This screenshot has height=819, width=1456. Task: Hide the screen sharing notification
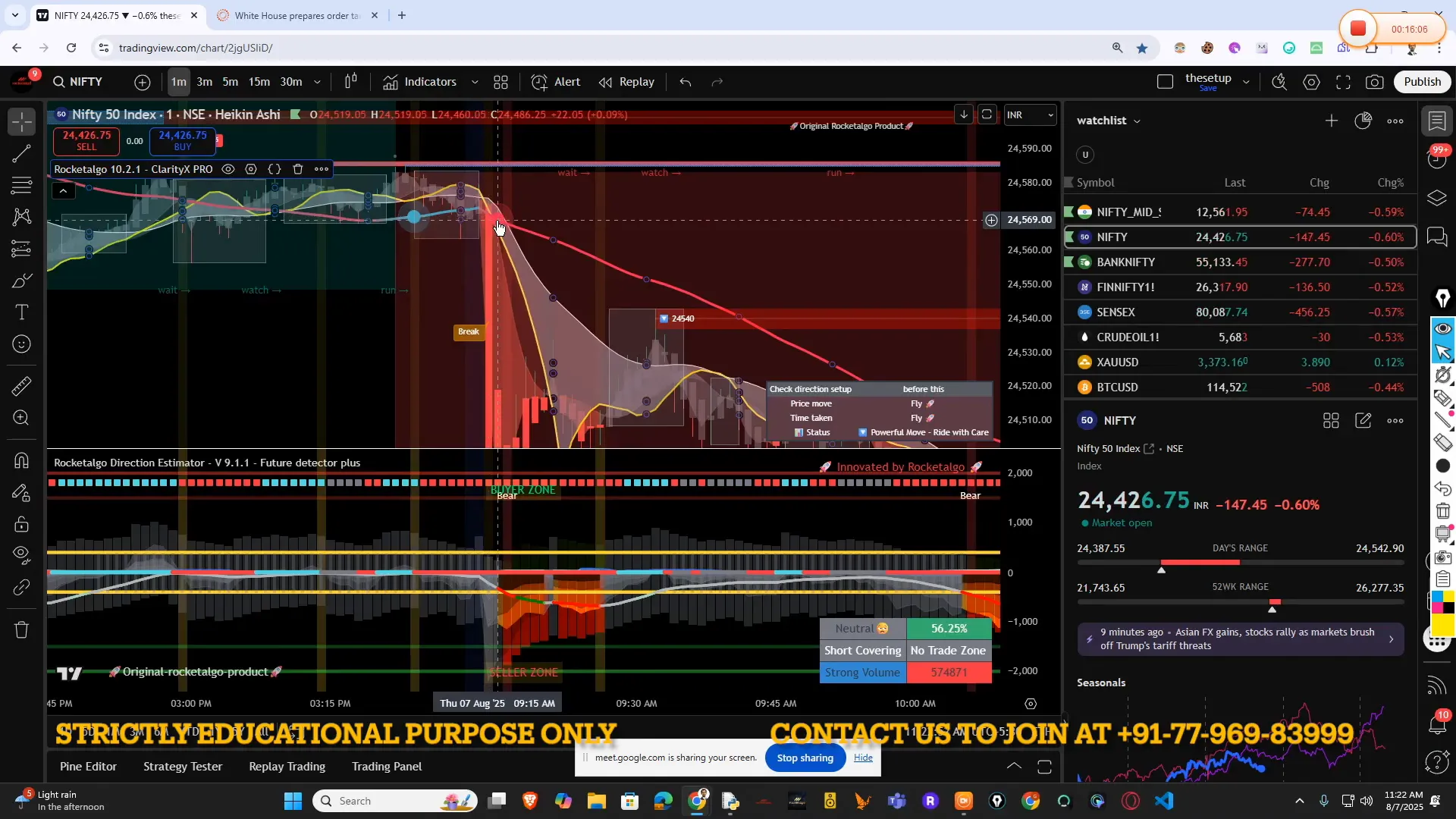(863, 758)
